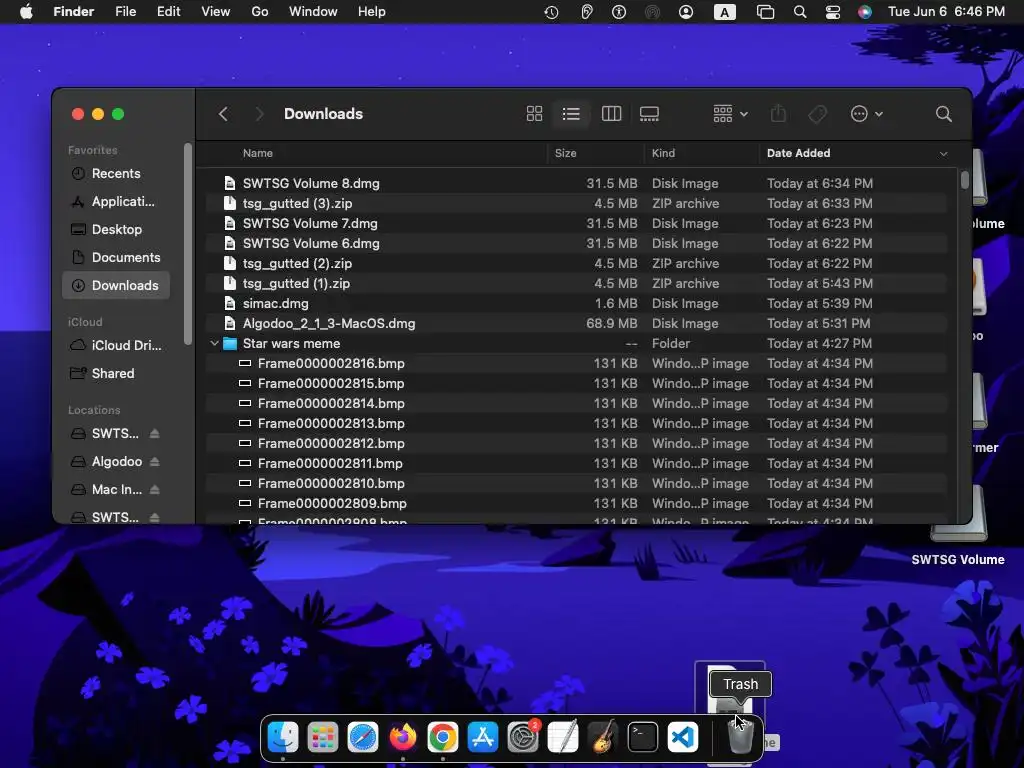Toggle sort order chevron in Date Added
Image resolution: width=1024 pixels, height=768 pixels.
click(943, 153)
